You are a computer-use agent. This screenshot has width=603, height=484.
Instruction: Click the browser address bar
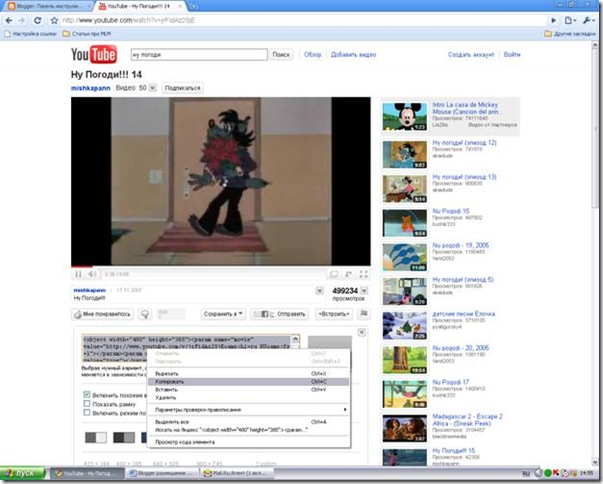coord(304,20)
